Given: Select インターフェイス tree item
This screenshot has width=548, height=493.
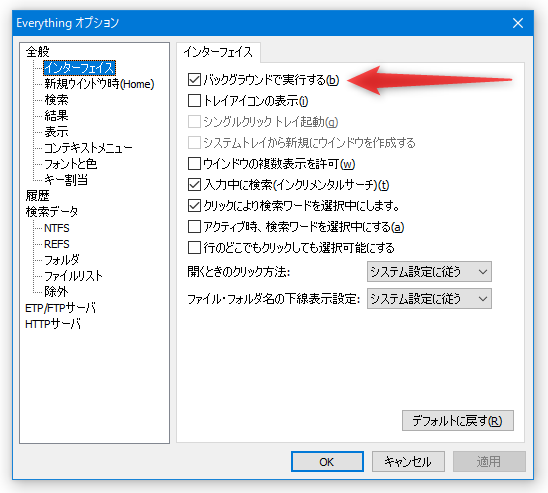Looking at the screenshot, I should [79, 68].
